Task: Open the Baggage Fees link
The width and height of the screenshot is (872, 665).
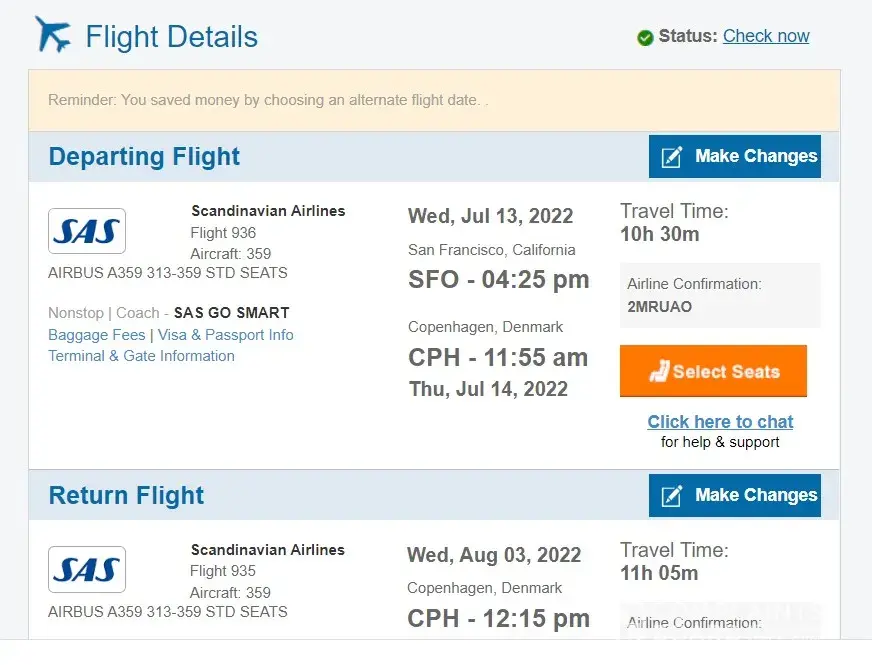Action: tap(97, 335)
